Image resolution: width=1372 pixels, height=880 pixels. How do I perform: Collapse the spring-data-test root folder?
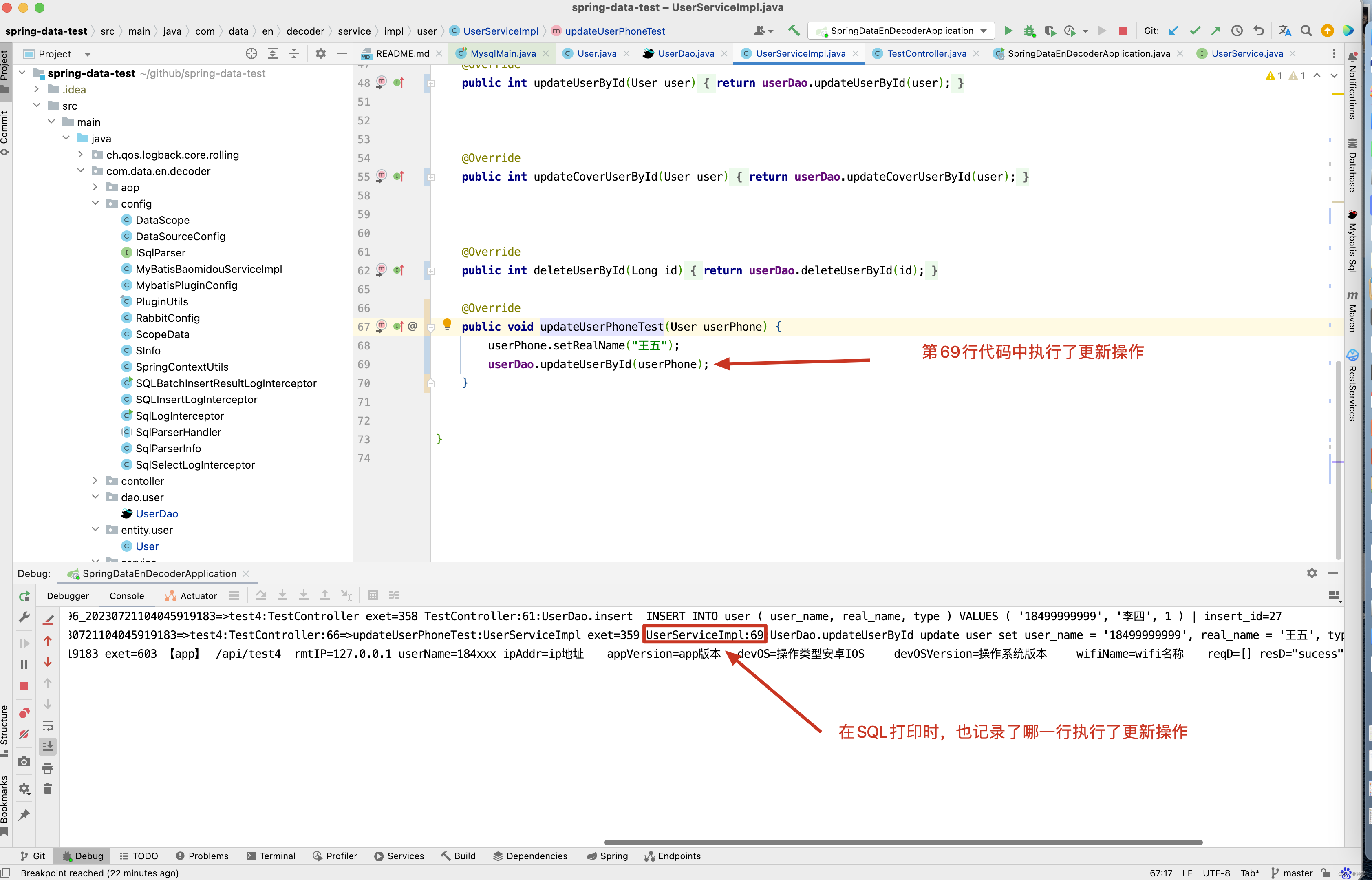[22, 73]
